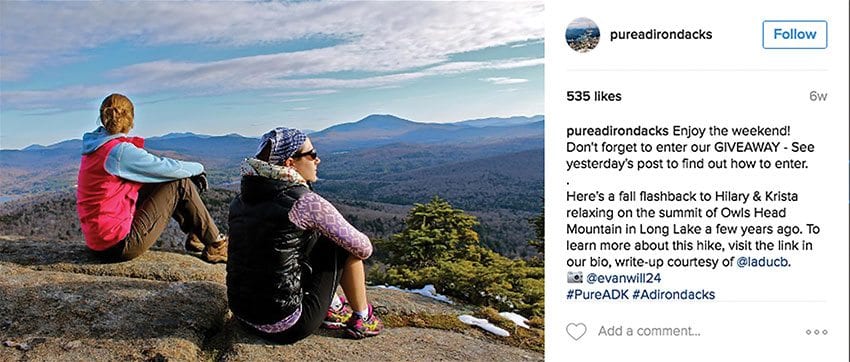The width and height of the screenshot is (850, 362).
Task: Open the three-dot more options menu
Action: coord(816,332)
